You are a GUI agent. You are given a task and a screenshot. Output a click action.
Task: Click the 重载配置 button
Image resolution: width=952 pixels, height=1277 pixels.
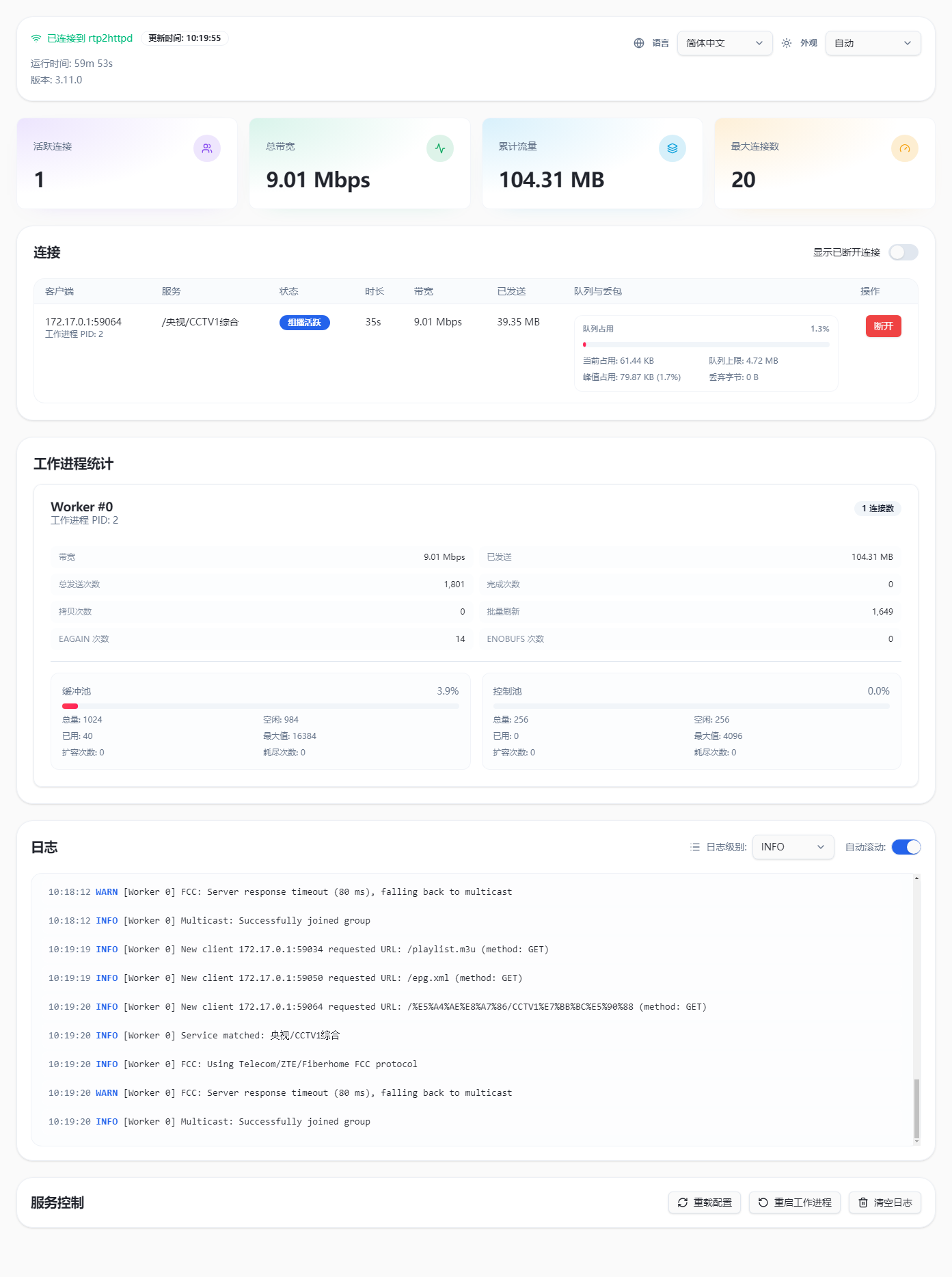[x=705, y=1202]
